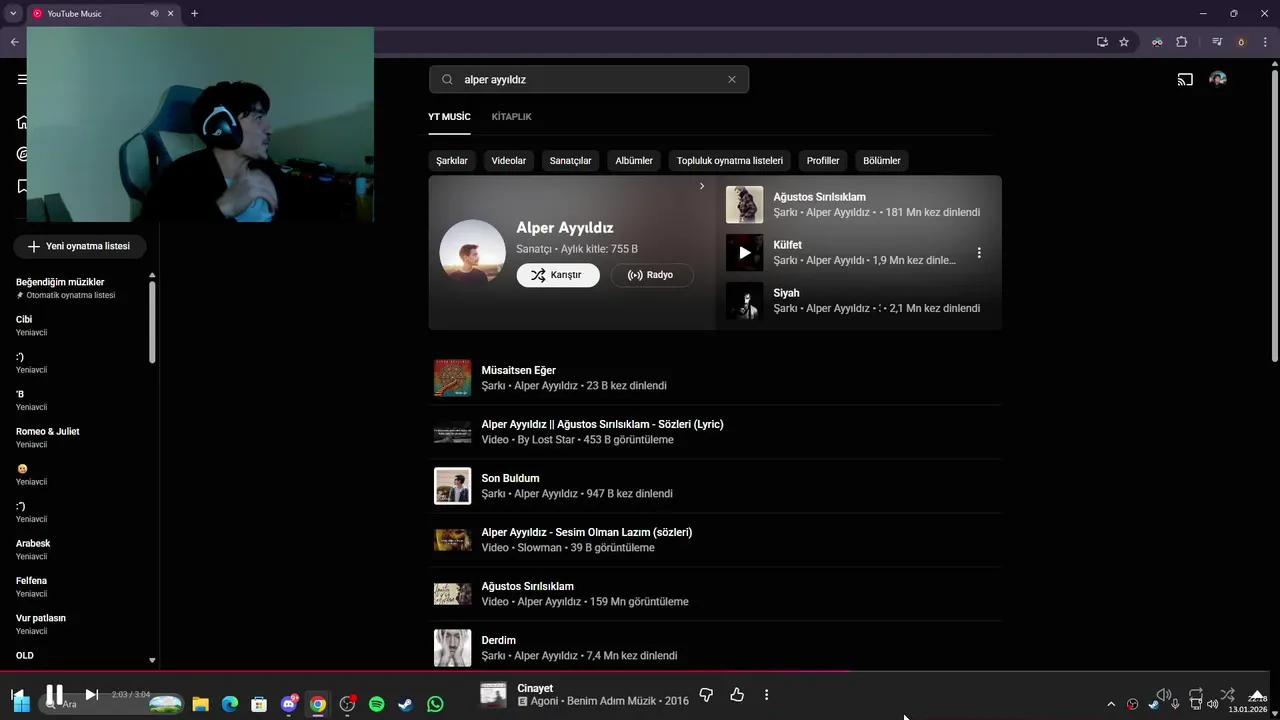Toggle shuffle in the player bar
The image size is (1280, 720).
[1227, 694]
